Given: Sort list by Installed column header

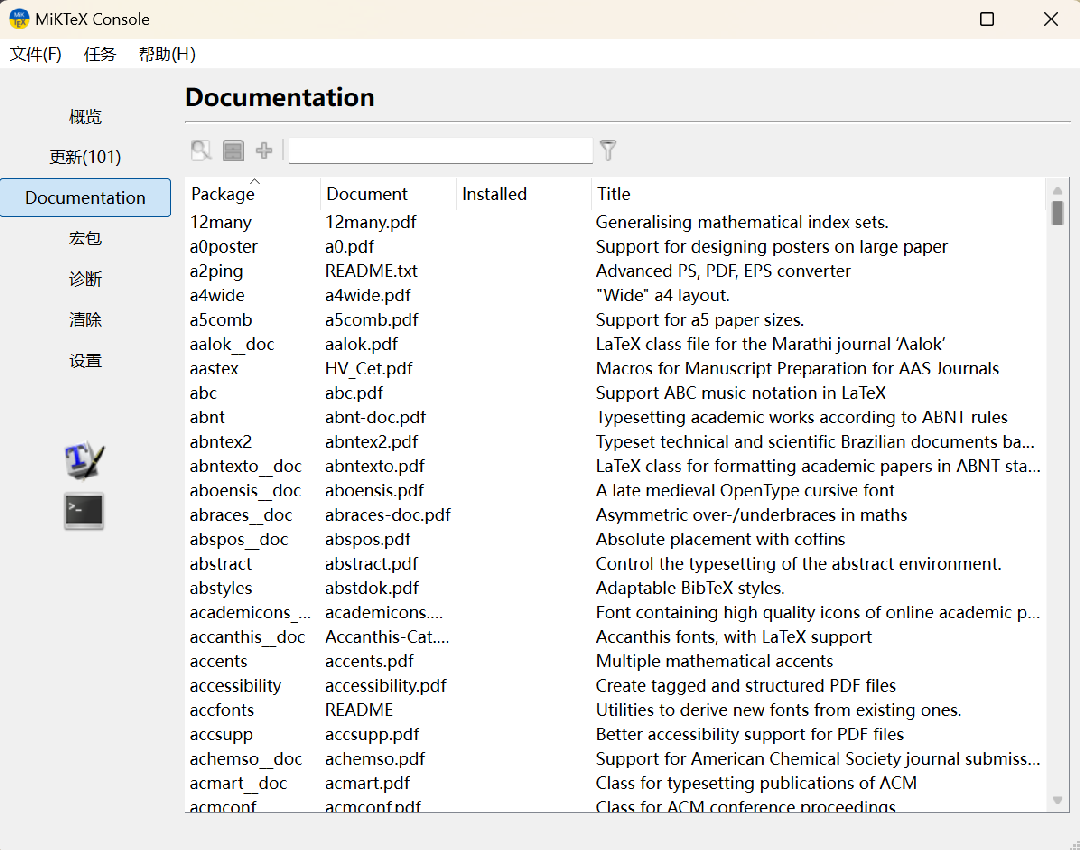Looking at the screenshot, I should pyautogui.click(x=494, y=194).
